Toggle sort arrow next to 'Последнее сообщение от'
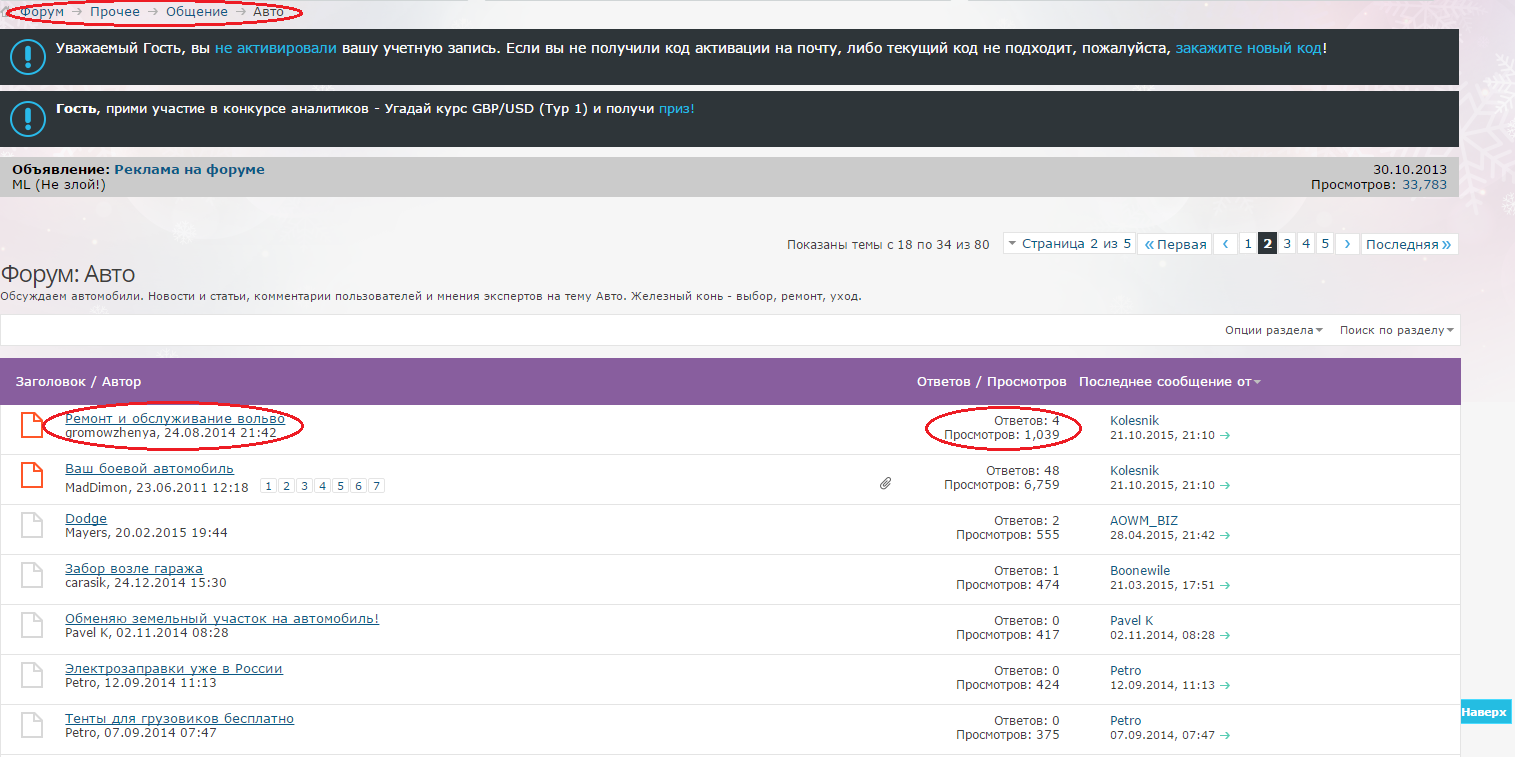1515x757 pixels. click(1257, 382)
